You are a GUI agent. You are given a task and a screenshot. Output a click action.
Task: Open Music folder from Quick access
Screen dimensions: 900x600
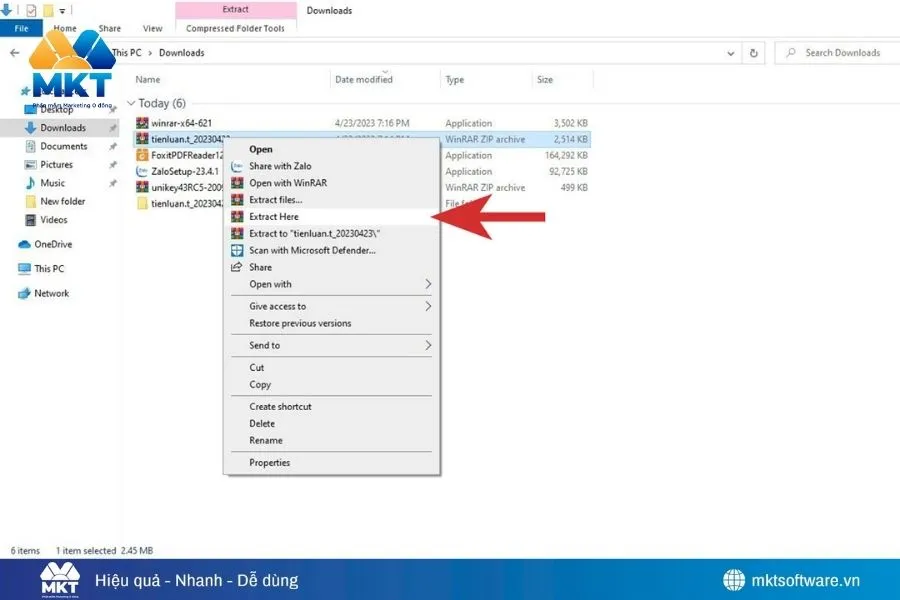coord(52,183)
